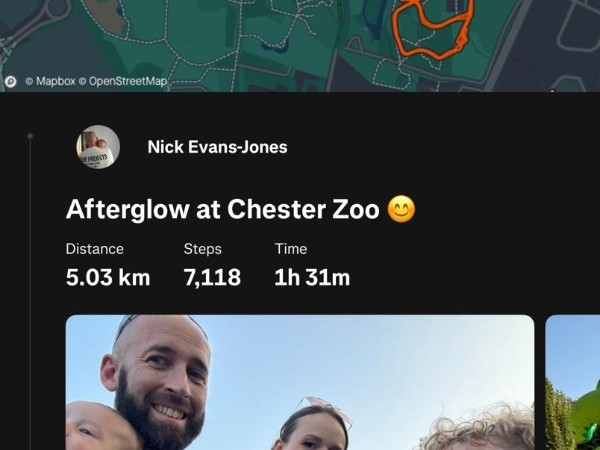Click the Mapbox logo icon on map

(x=10, y=82)
